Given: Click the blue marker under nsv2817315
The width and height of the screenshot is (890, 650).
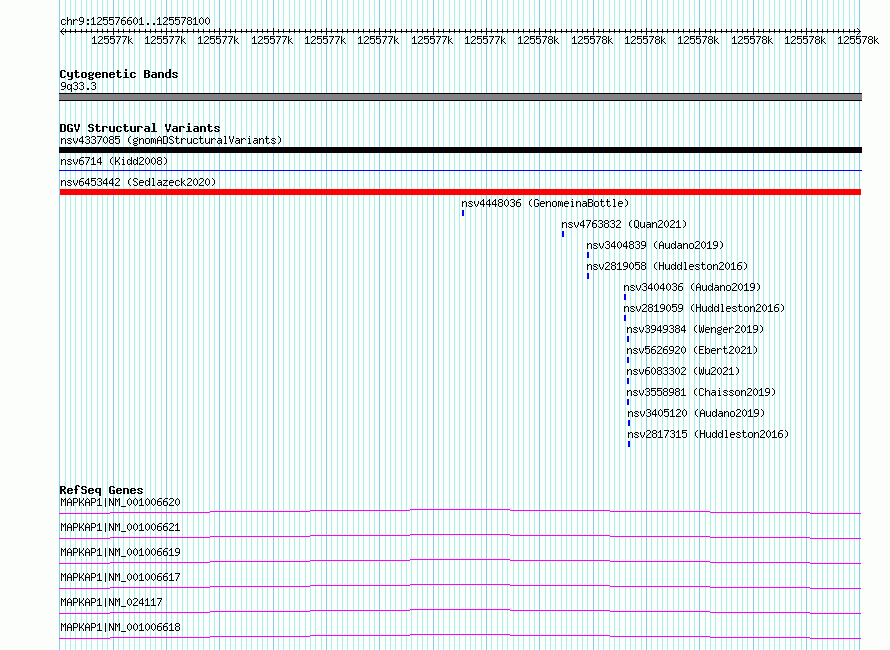Looking at the screenshot, I should pos(629,444).
